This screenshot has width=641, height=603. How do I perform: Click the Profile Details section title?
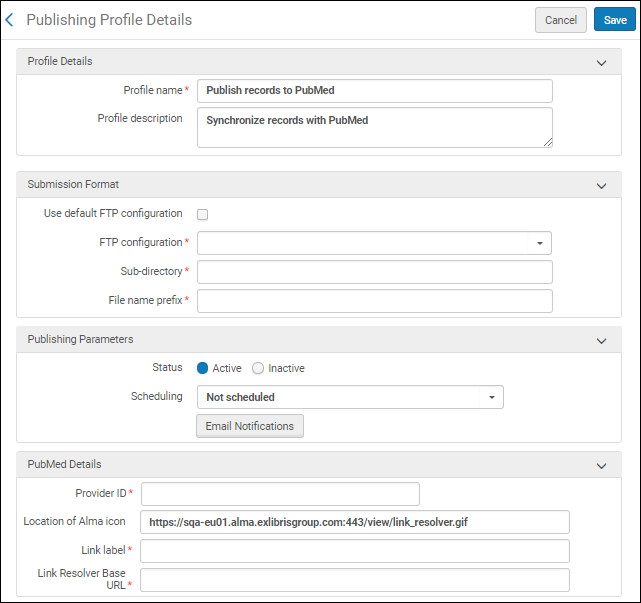pos(60,61)
